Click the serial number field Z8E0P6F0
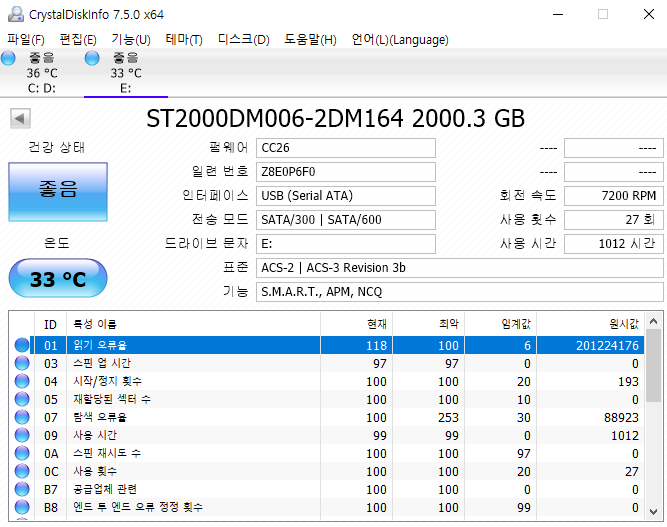667x527 pixels. [346, 172]
